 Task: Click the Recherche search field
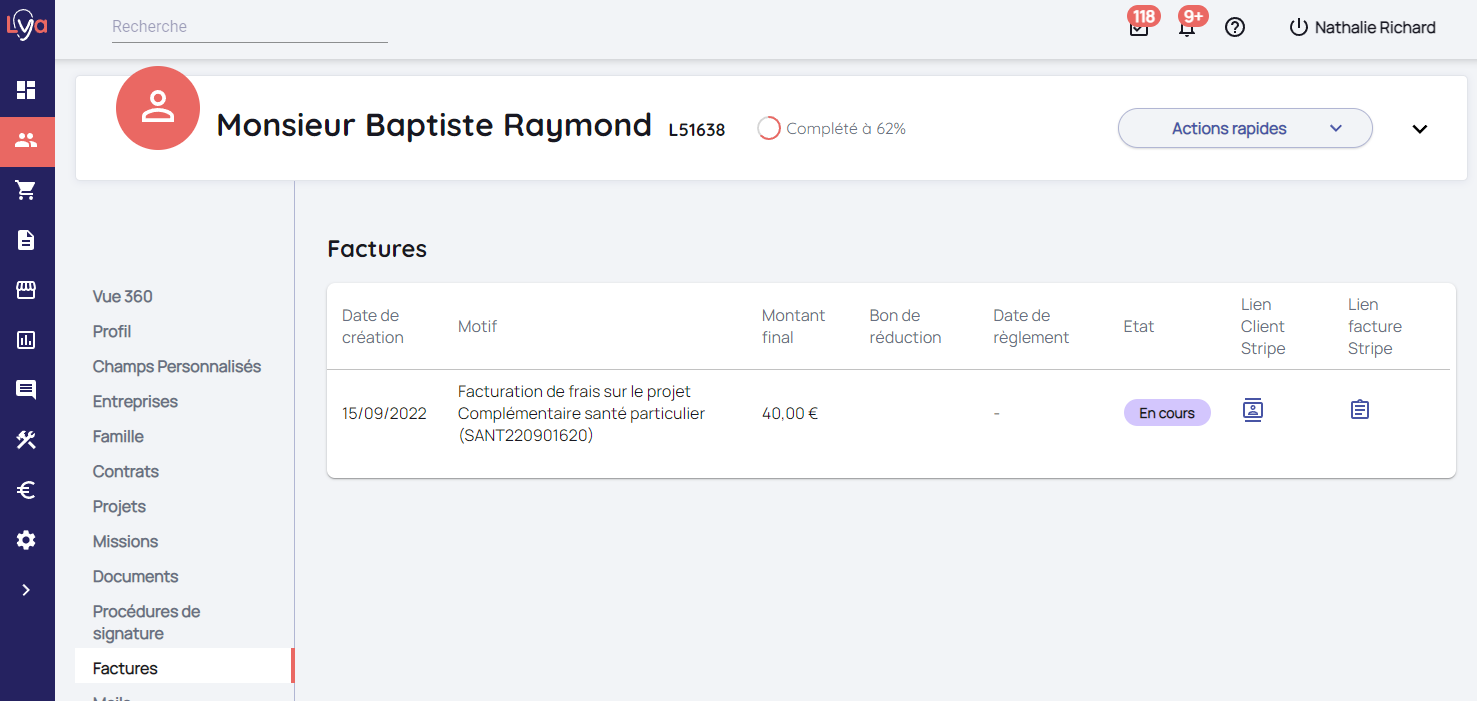(249, 27)
